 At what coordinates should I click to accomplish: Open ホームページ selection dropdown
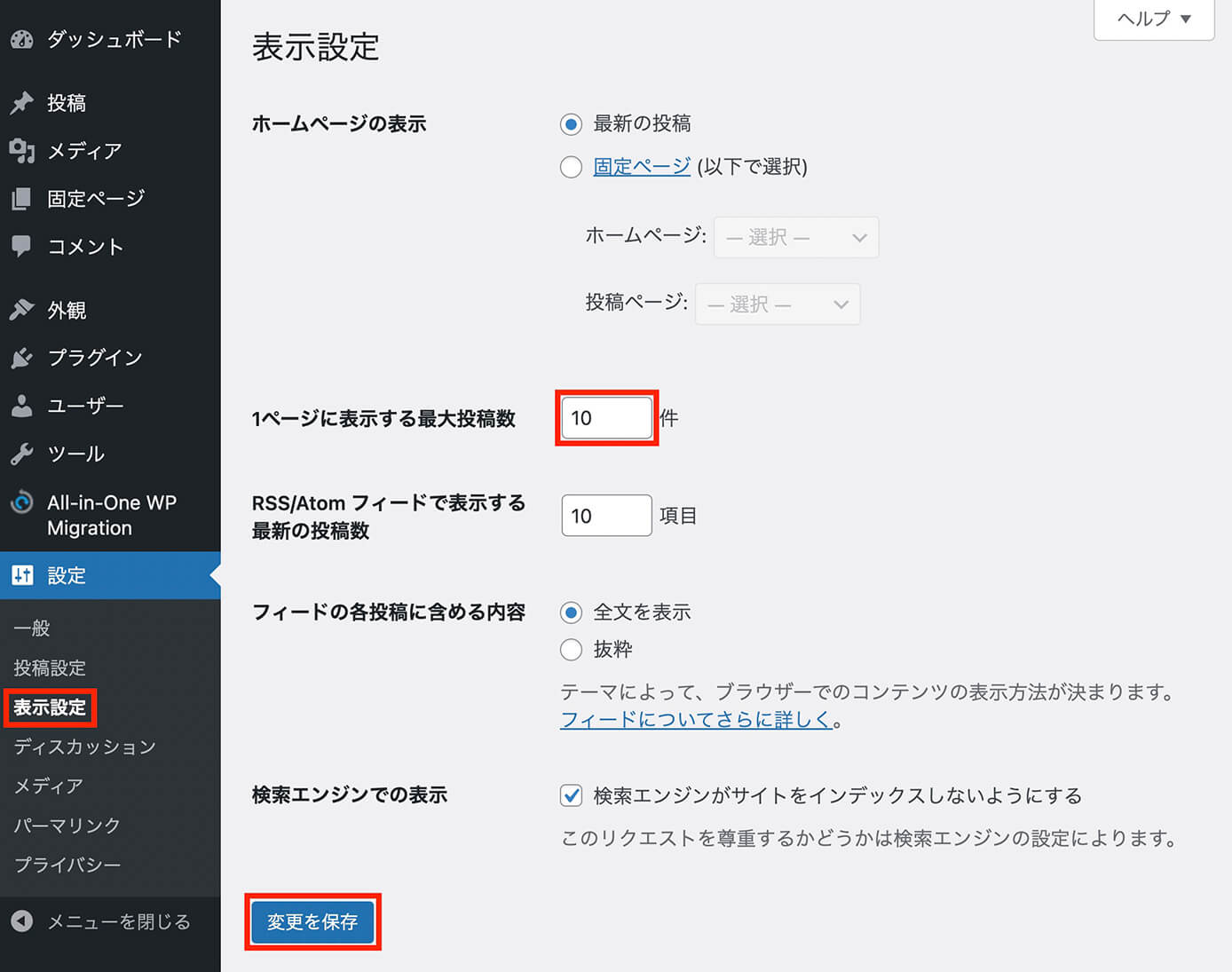[796, 237]
